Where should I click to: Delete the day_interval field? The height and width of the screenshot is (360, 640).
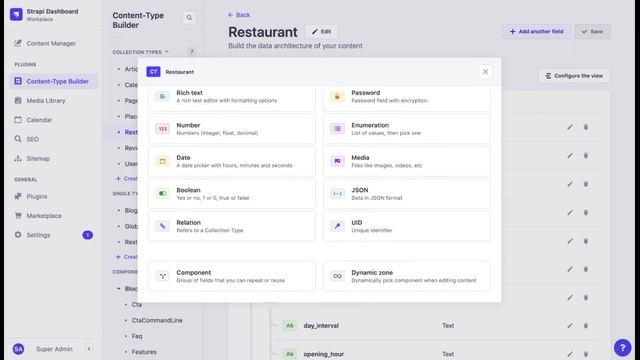click(x=586, y=325)
